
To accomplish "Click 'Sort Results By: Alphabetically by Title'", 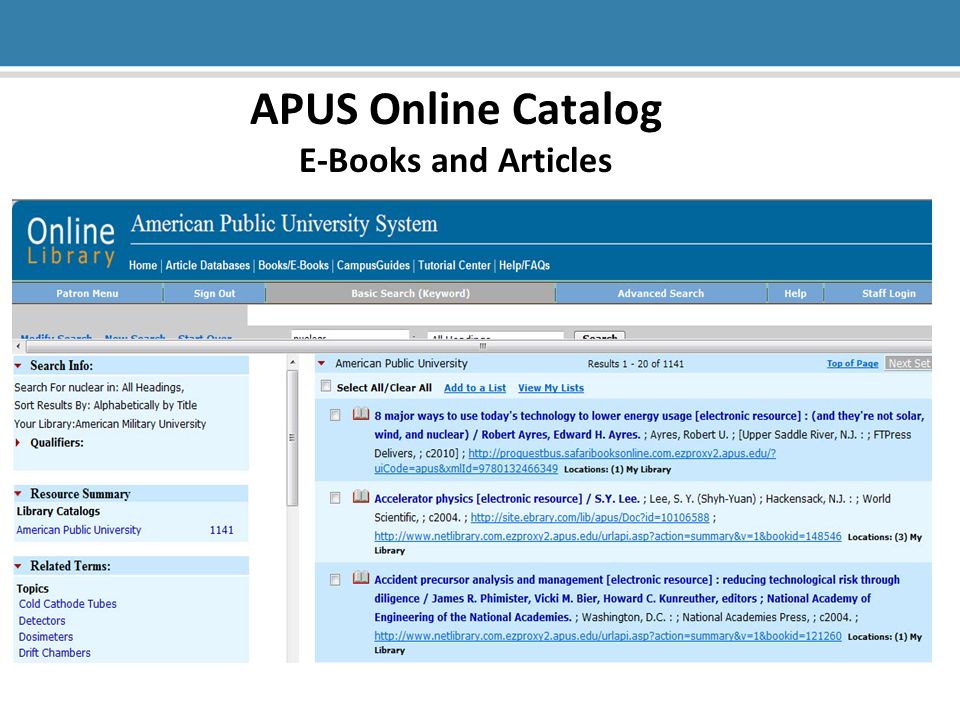I will [x=106, y=405].
